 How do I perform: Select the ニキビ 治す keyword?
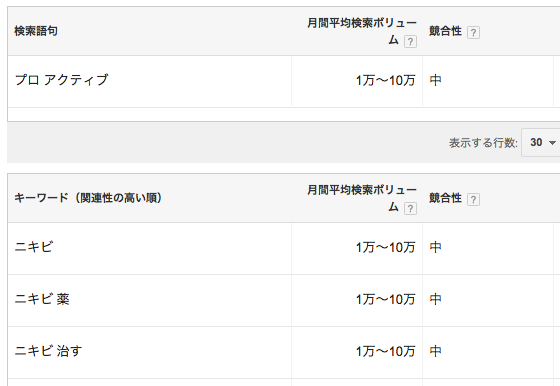(49, 351)
